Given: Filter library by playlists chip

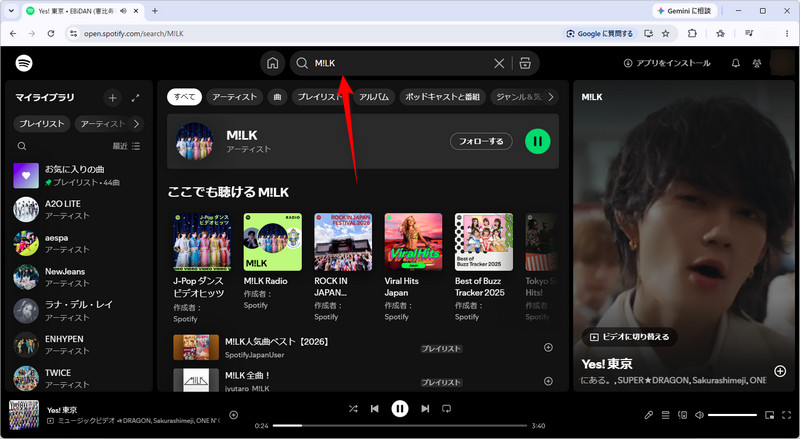Looking at the screenshot, I should tap(42, 124).
